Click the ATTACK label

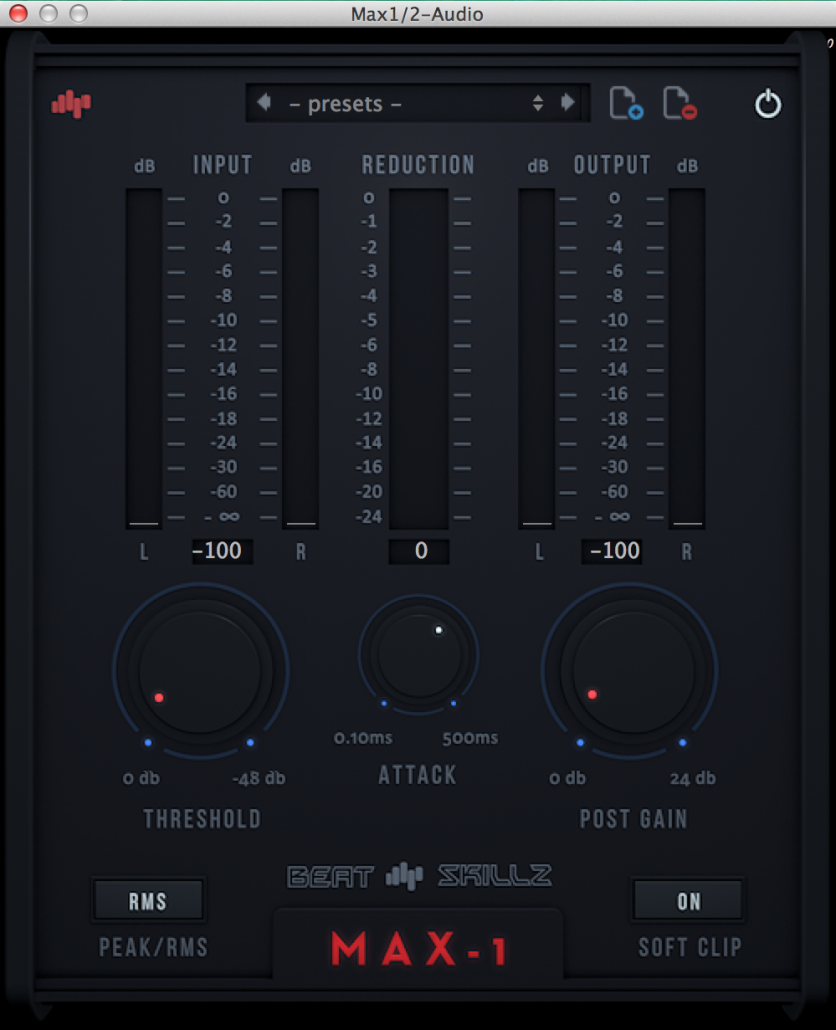(417, 774)
